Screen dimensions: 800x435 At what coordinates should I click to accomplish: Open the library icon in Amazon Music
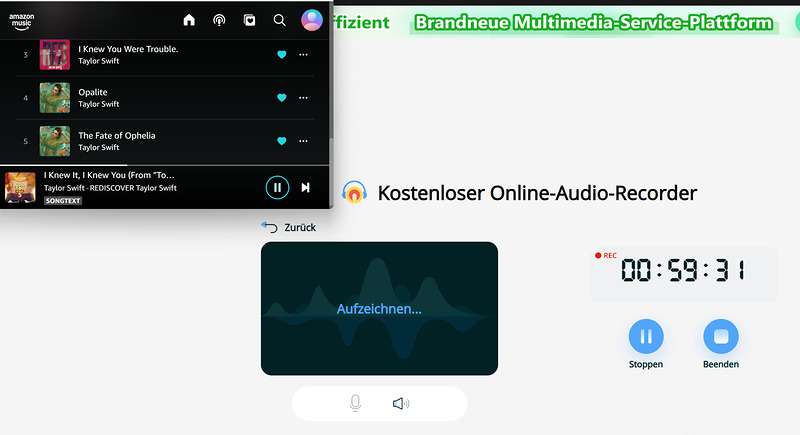click(x=249, y=20)
